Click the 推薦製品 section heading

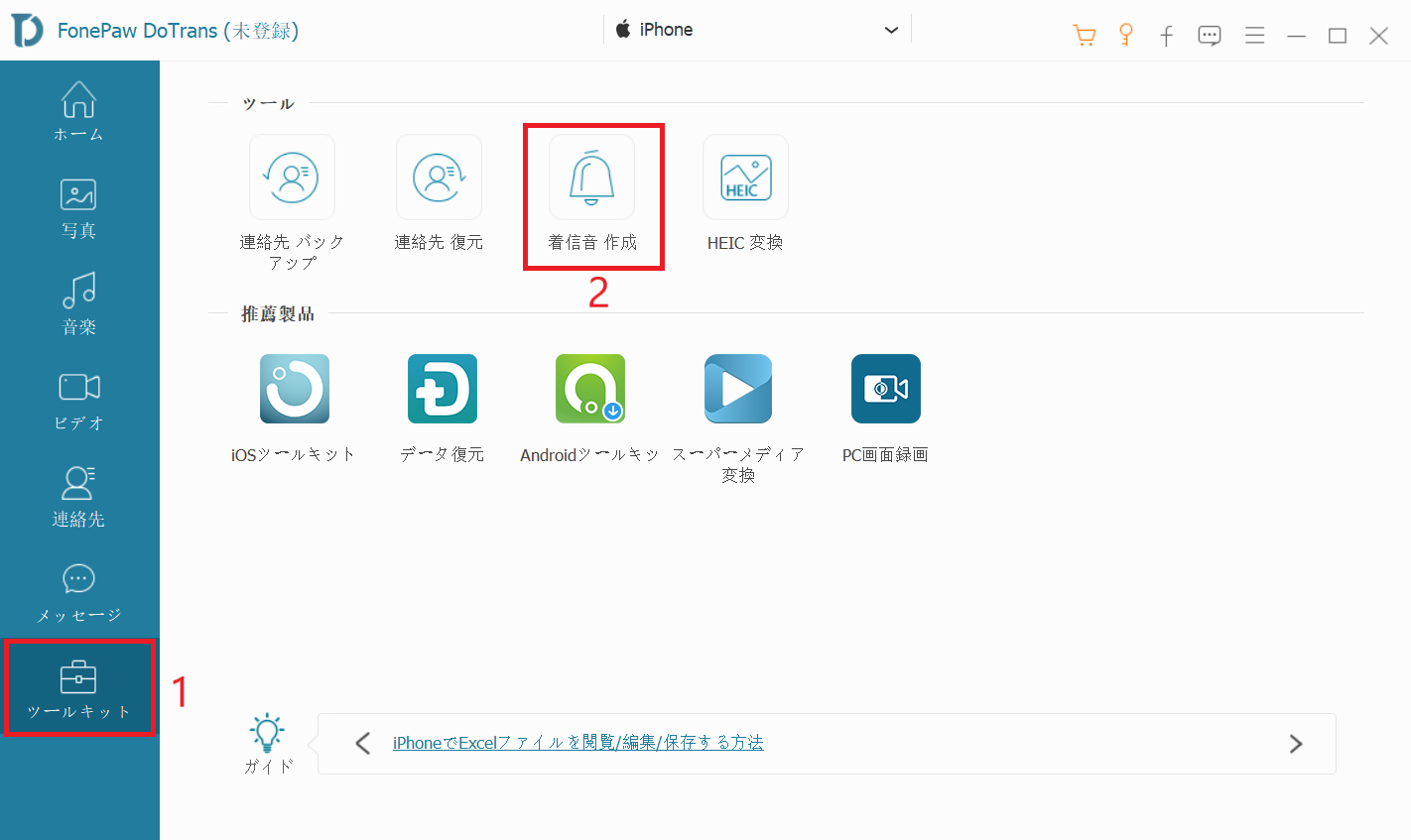[x=278, y=313]
